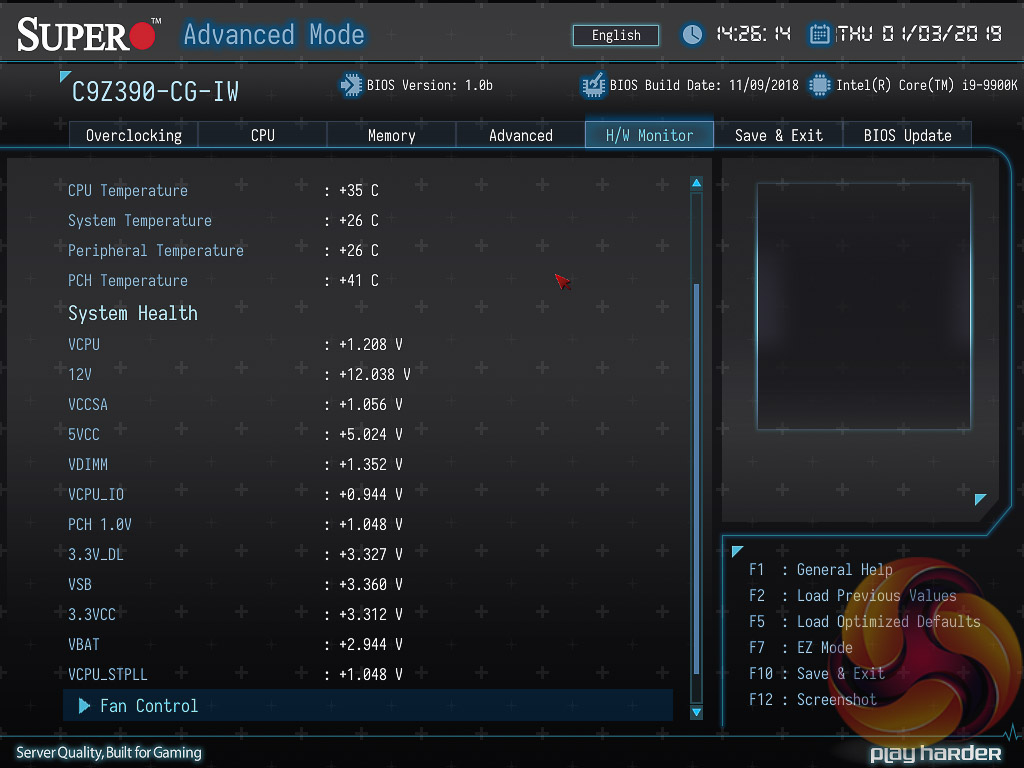The image size is (1024, 768).
Task: Click the calendar icon beside the date
Action: tap(819, 34)
